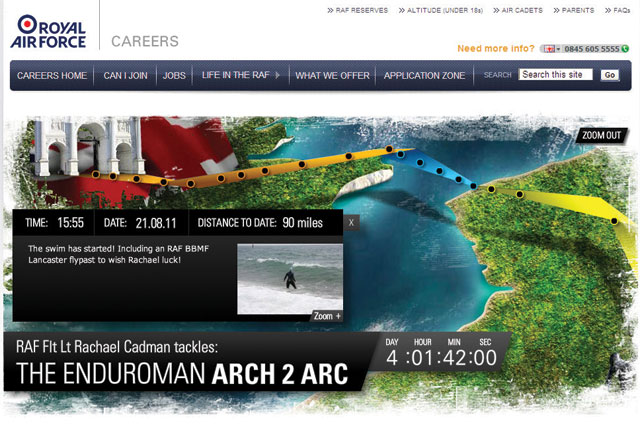The image size is (640, 427).
Task: Click the Marble Arch illustration on the map
Action: pyautogui.click(x=90, y=146)
